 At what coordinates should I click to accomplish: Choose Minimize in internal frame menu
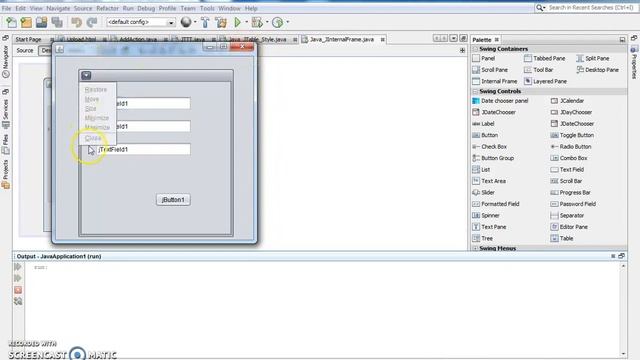pos(97,118)
